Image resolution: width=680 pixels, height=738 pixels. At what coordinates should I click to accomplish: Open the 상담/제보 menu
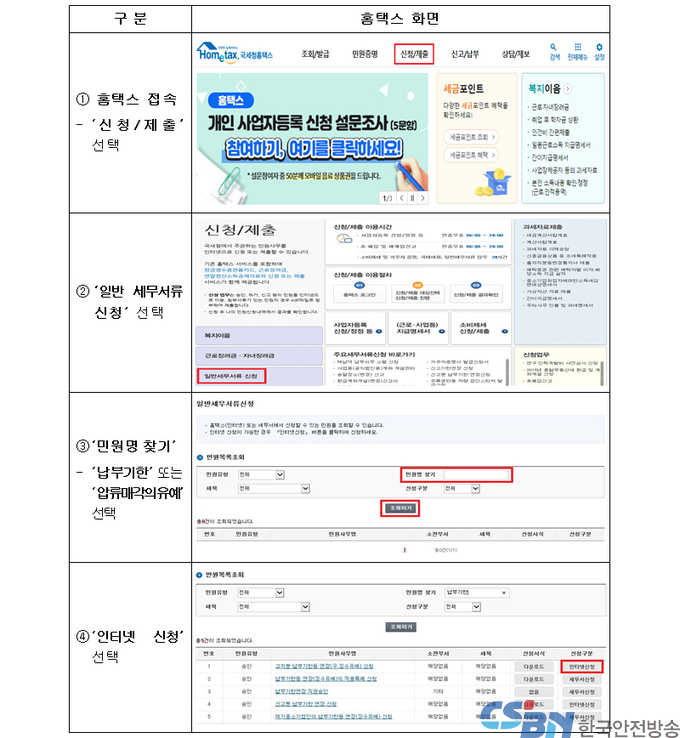click(516, 54)
